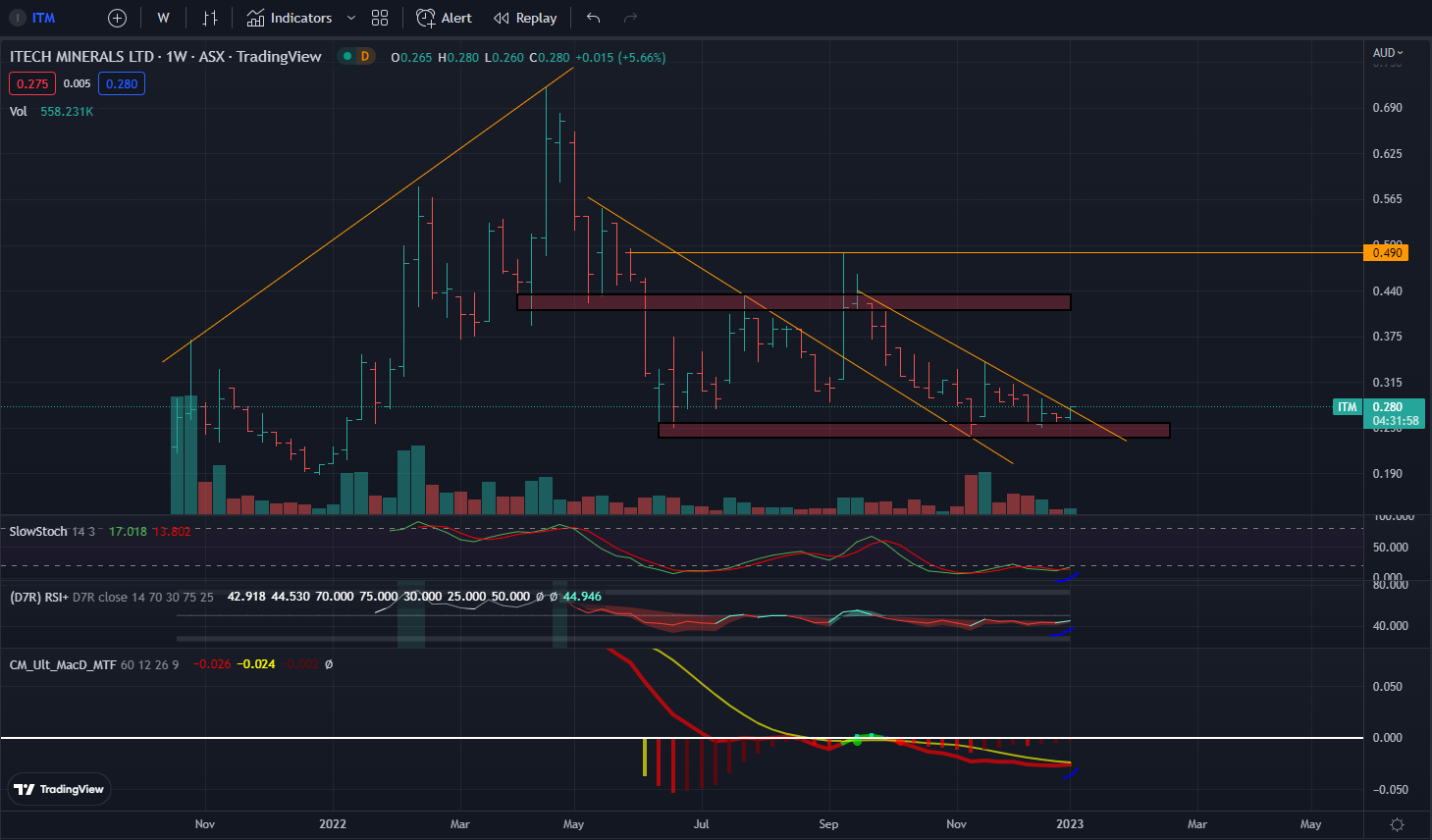Click the 2023 date on time axis
1432x840 pixels.
pos(1070,824)
